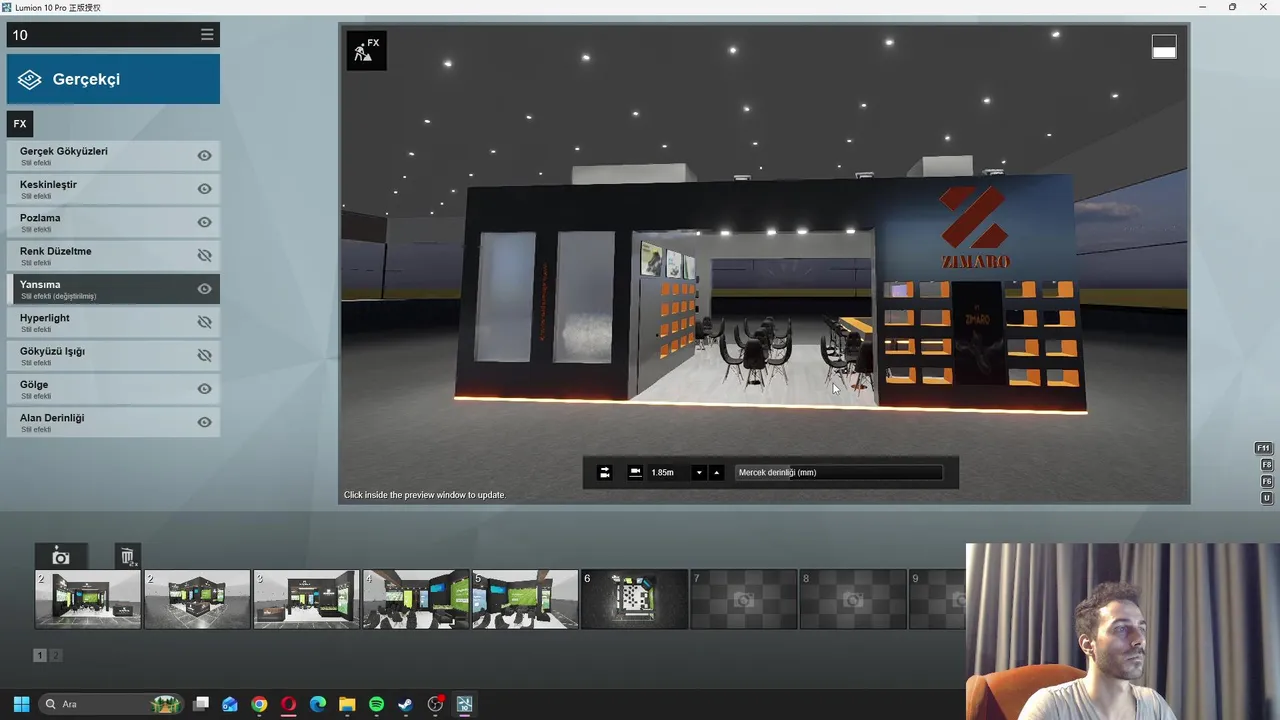Select the Hyperlight effect row
Screen dimensions: 1280x720
113,322
